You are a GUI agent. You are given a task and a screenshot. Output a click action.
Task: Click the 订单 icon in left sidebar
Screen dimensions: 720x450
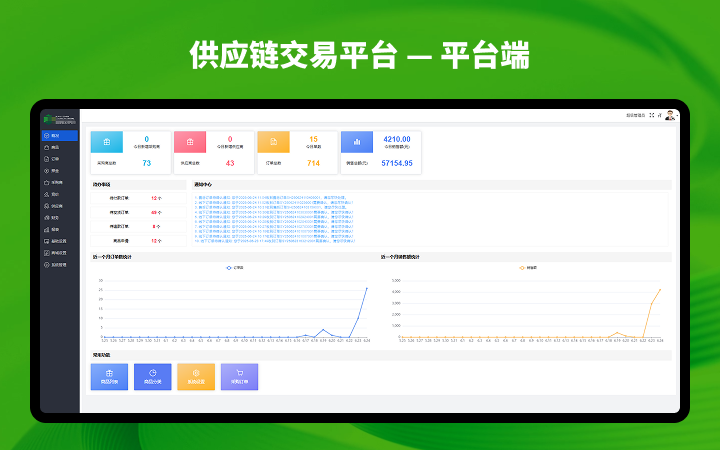[x=45, y=159]
